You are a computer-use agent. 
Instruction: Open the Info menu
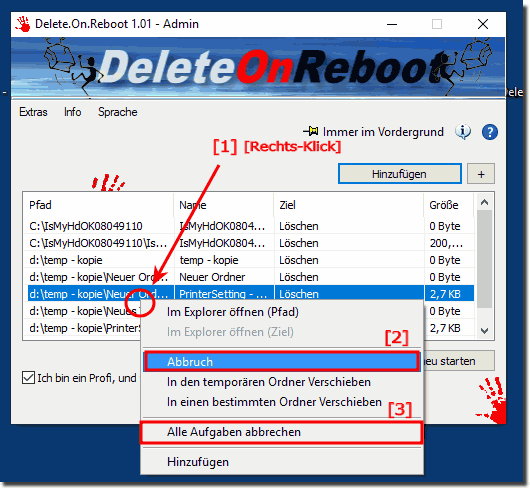(73, 112)
